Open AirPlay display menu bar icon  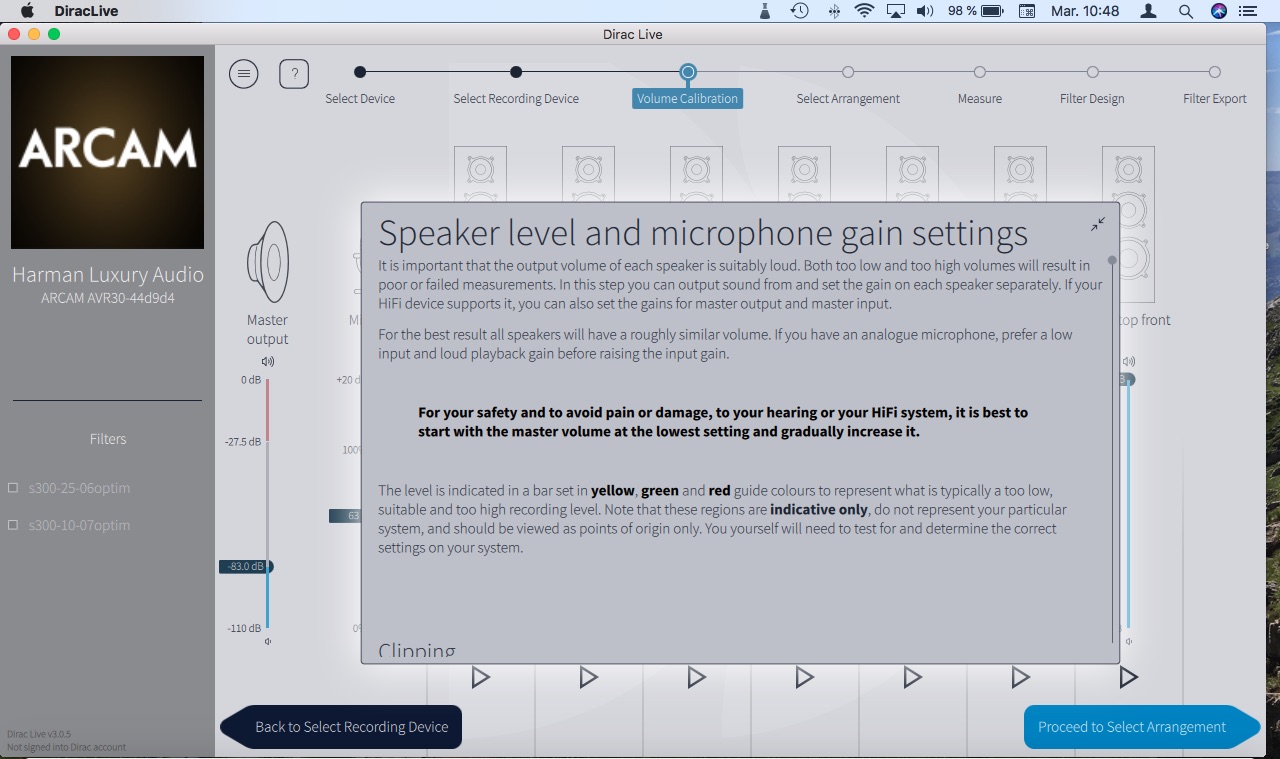coord(896,11)
